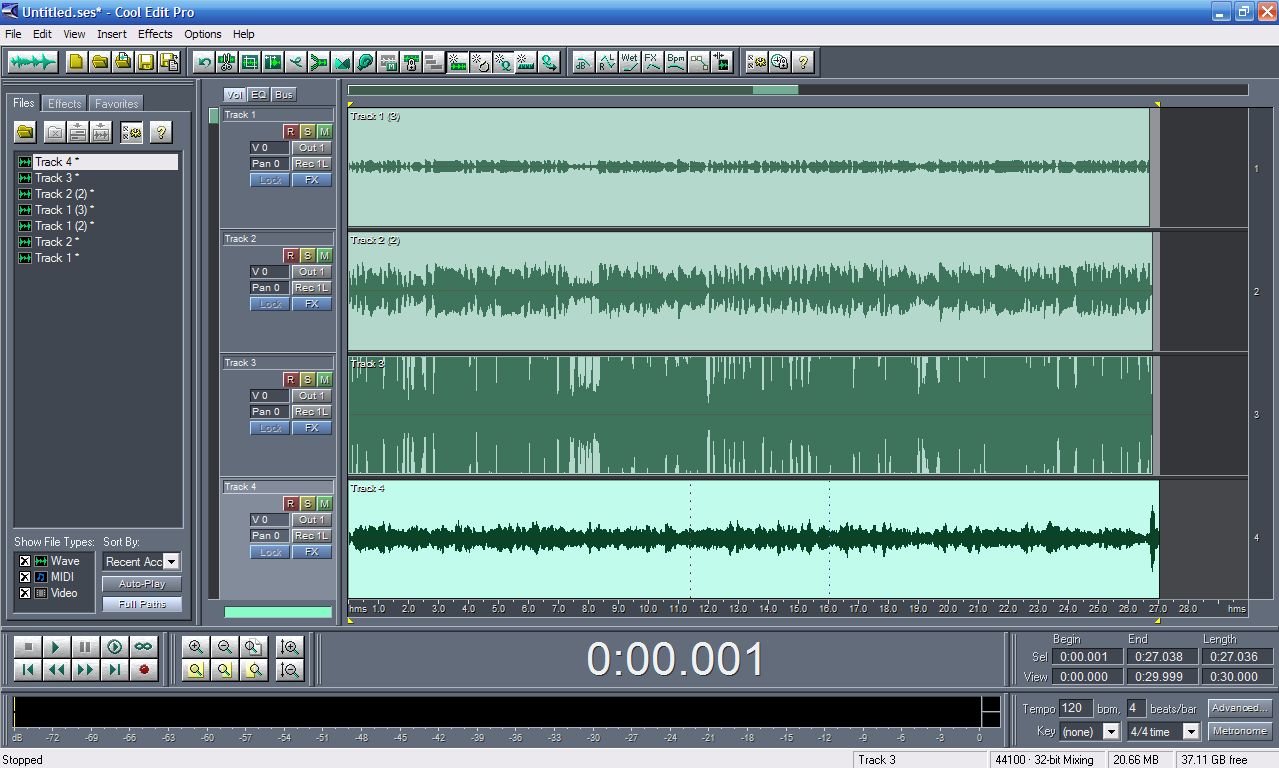
Task: Select the EQ track controls tab
Action: 259,94
